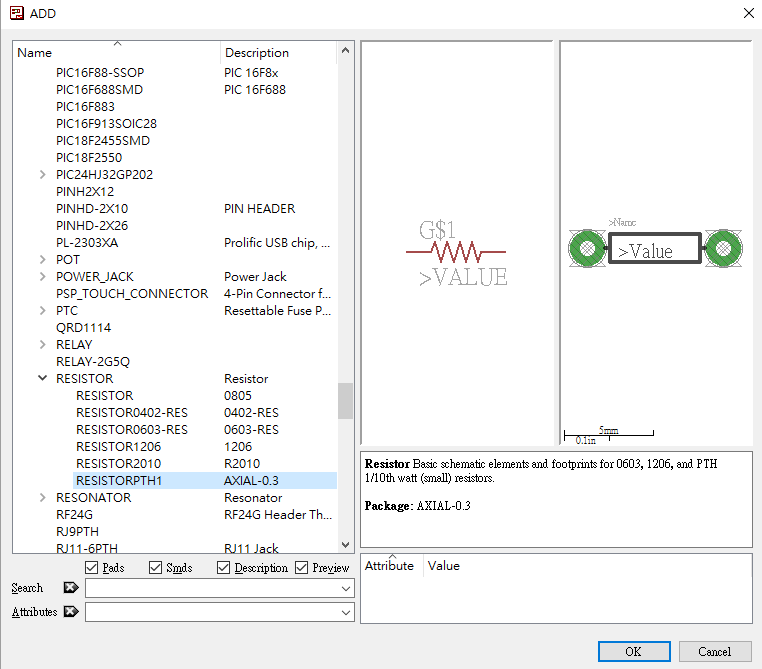
Task: Disable the Preview checkbox
Action: point(302,568)
